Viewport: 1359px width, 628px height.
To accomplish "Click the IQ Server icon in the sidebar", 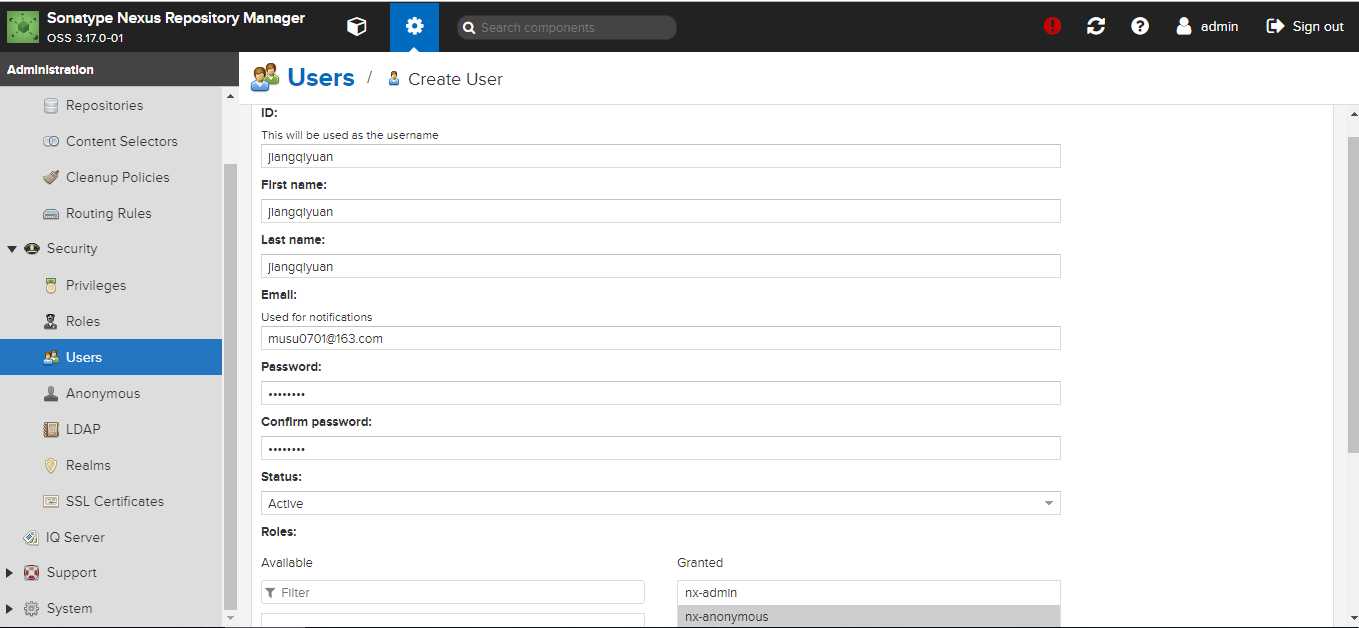I will [x=32, y=538].
